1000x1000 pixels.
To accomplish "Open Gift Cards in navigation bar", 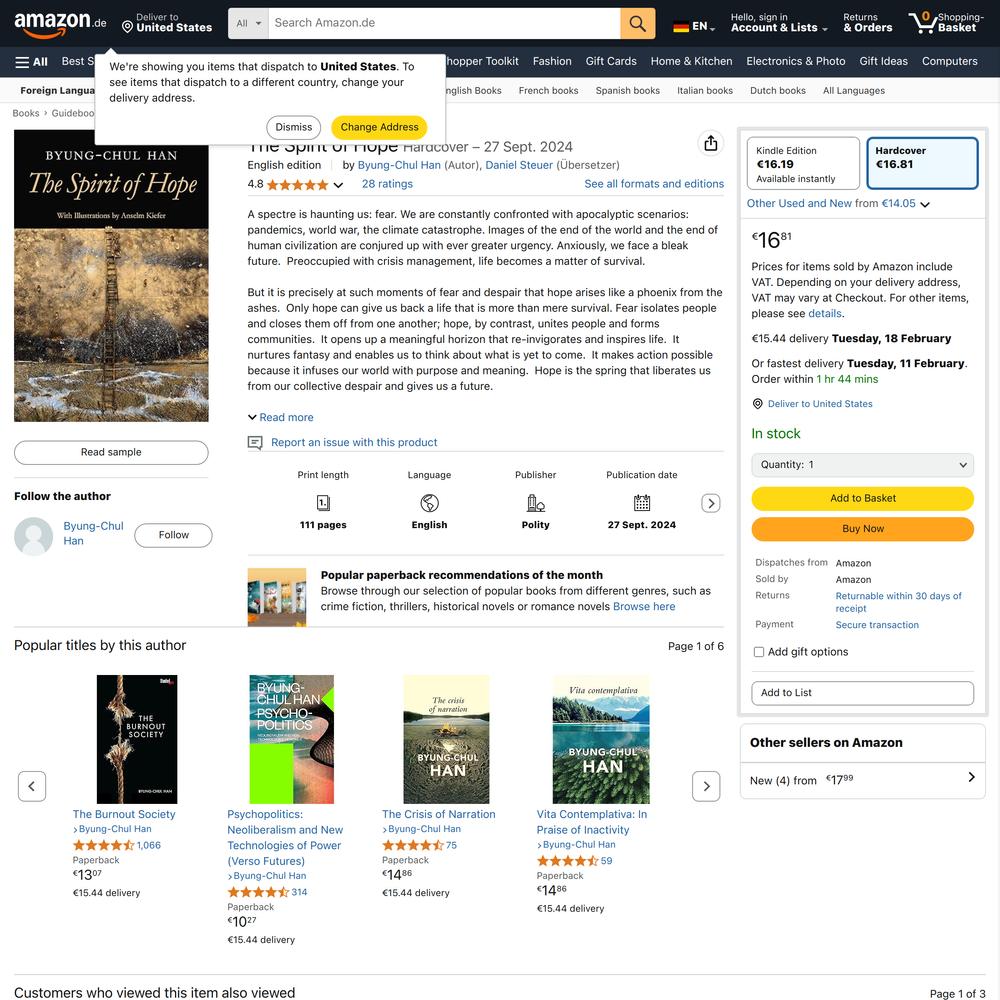I will pos(610,61).
